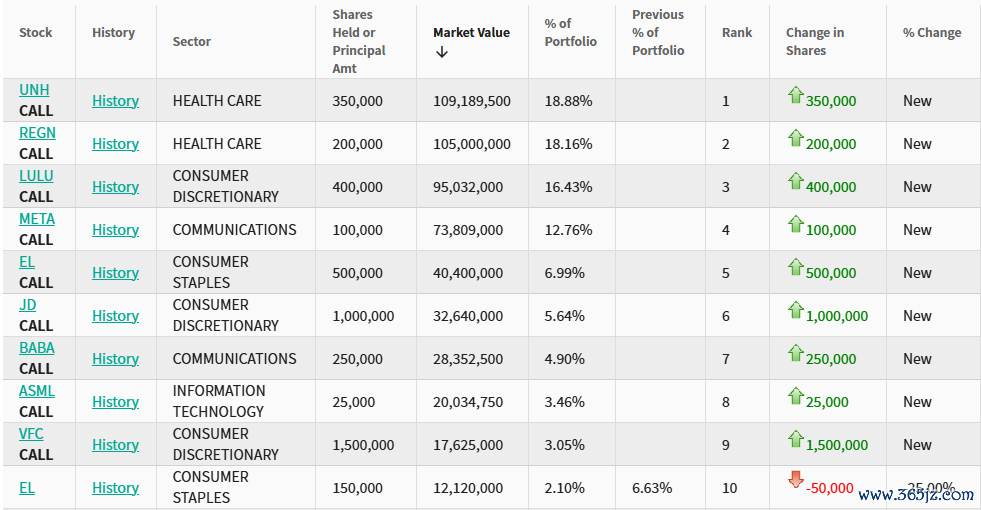View History for ASML

pyautogui.click(x=115, y=402)
